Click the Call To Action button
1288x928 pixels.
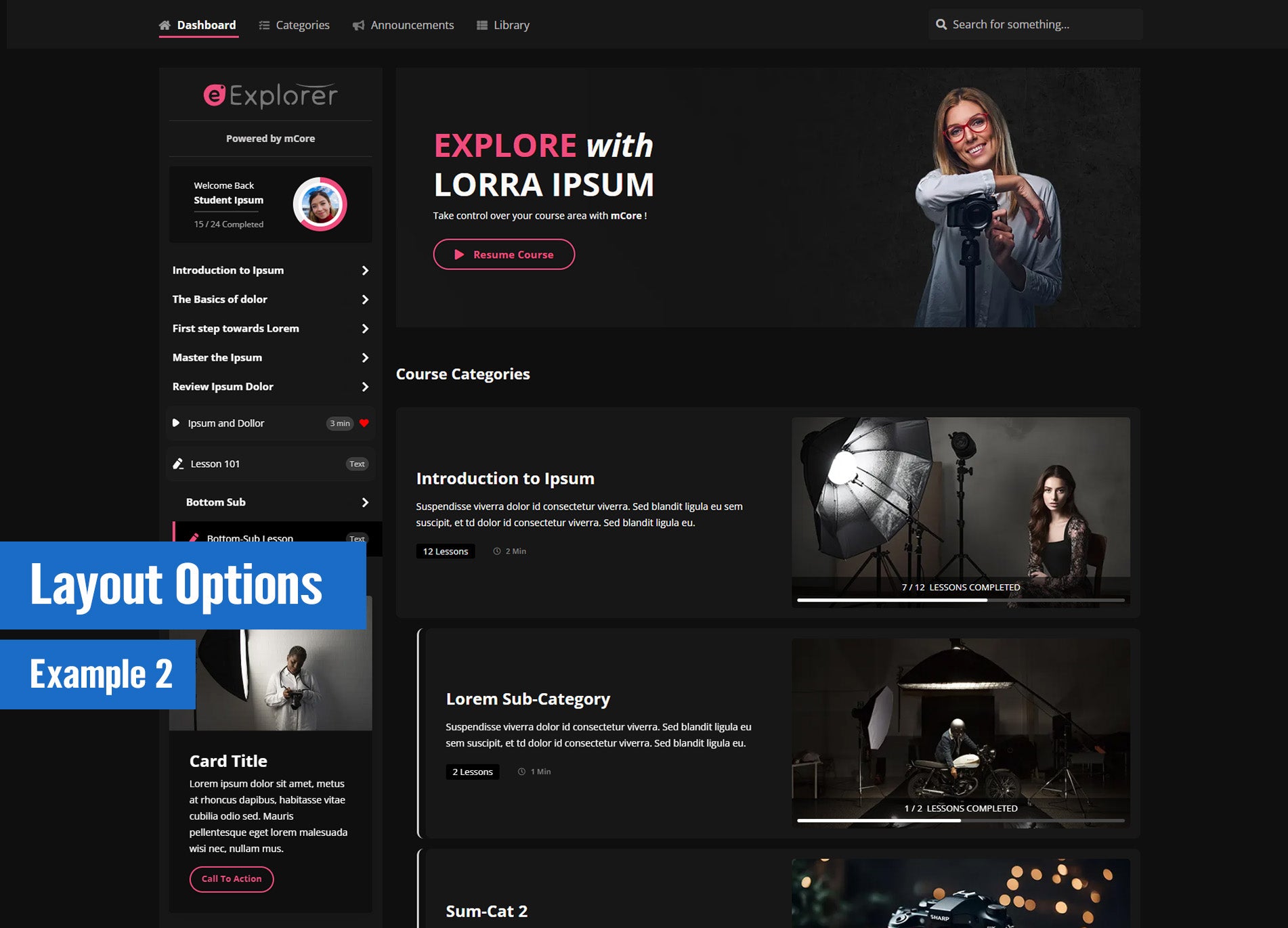pyautogui.click(x=231, y=879)
